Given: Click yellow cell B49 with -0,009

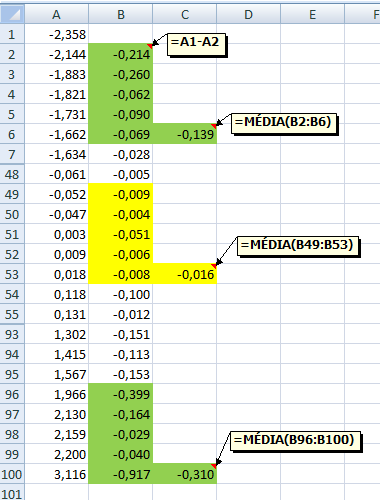Looking at the screenshot, I should point(121,194).
